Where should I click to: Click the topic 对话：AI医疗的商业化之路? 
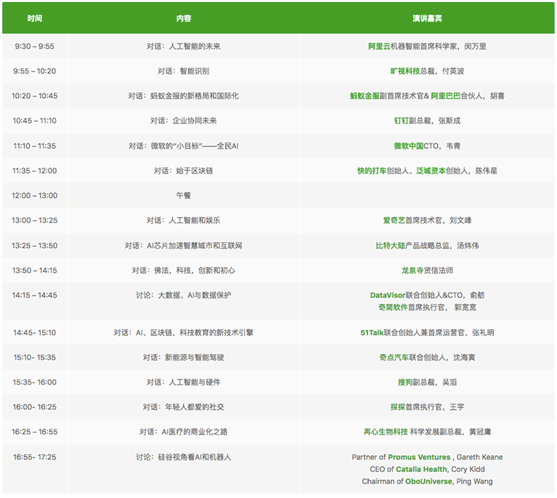pyautogui.click(x=183, y=432)
